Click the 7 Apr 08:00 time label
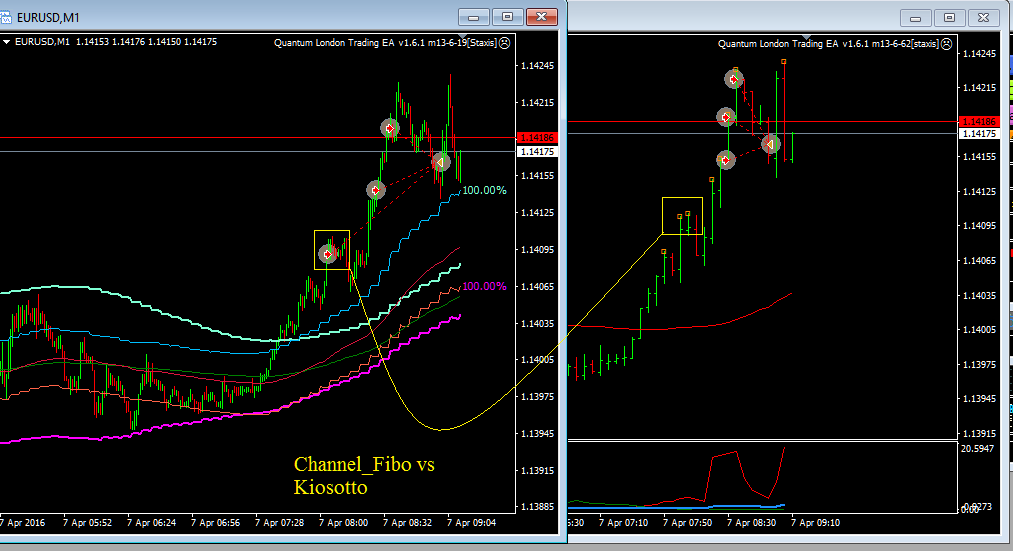The width and height of the screenshot is (1013, 551). 344,523
